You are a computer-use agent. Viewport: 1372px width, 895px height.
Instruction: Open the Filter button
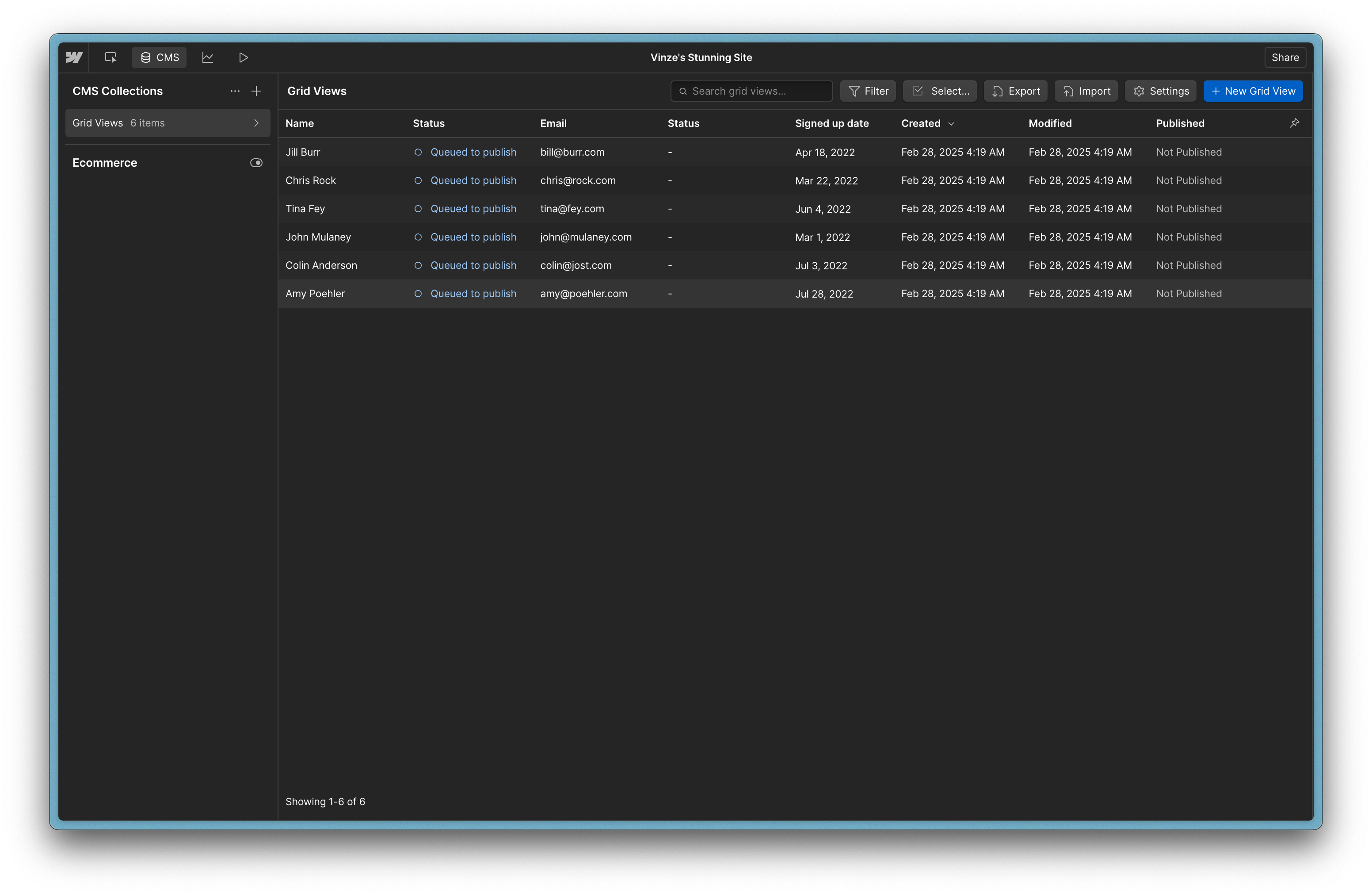coord(868,91)
